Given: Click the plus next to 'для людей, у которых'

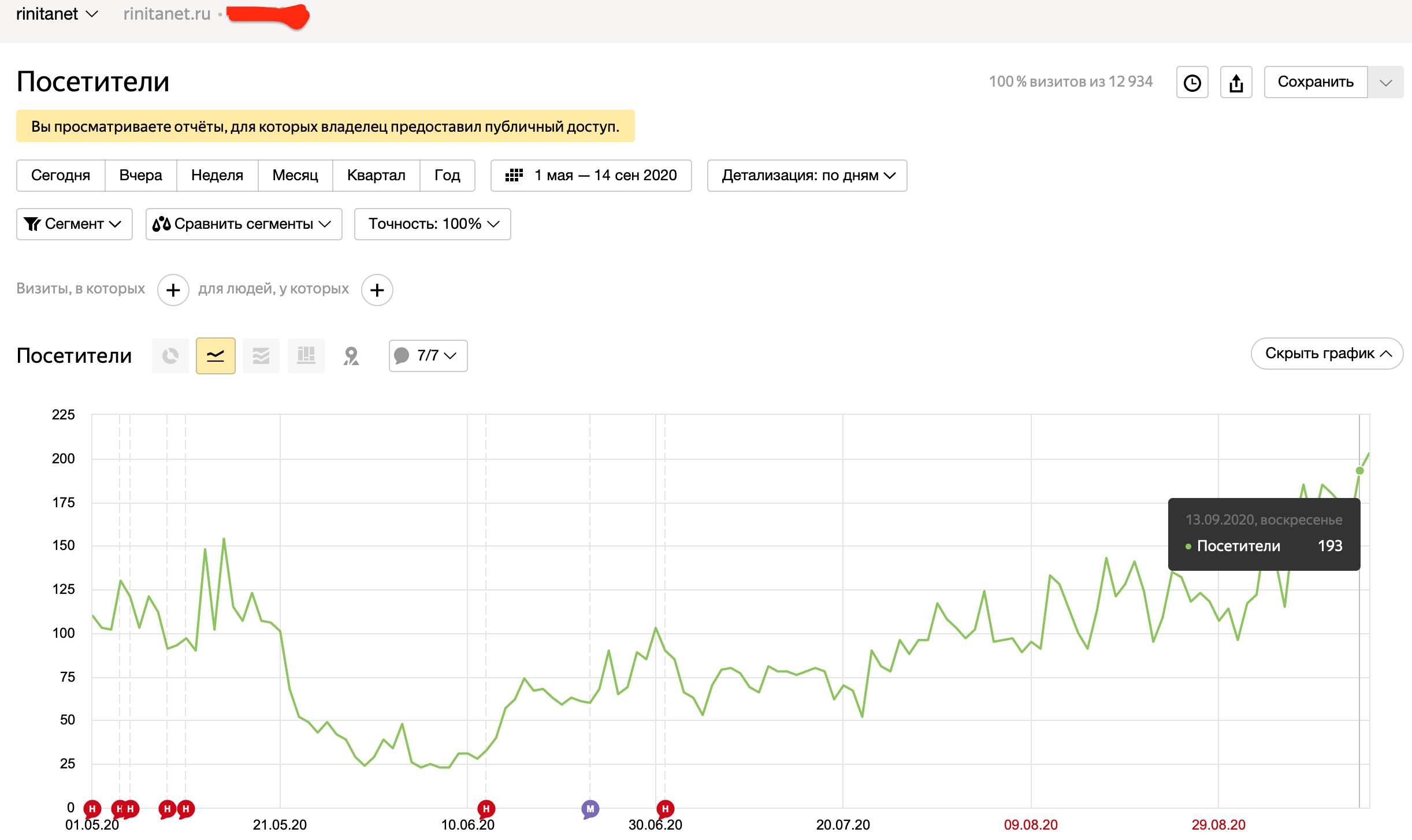Looking at the screenshot, I should (377, 290).
